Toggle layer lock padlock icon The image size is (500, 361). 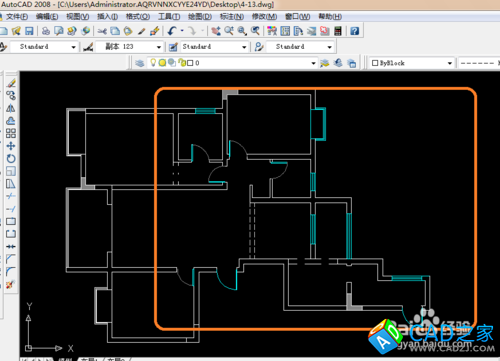pos(182,63)
